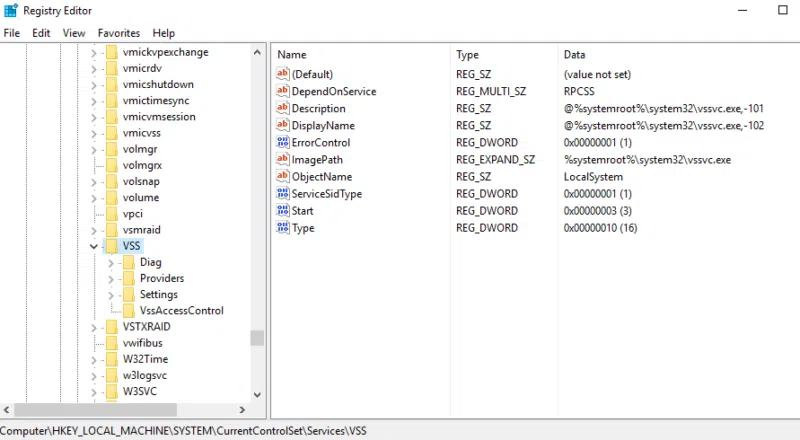Click the tree's horizontal scroll right arrow
This screenshot has height=440, width=800.
[242, 409]
